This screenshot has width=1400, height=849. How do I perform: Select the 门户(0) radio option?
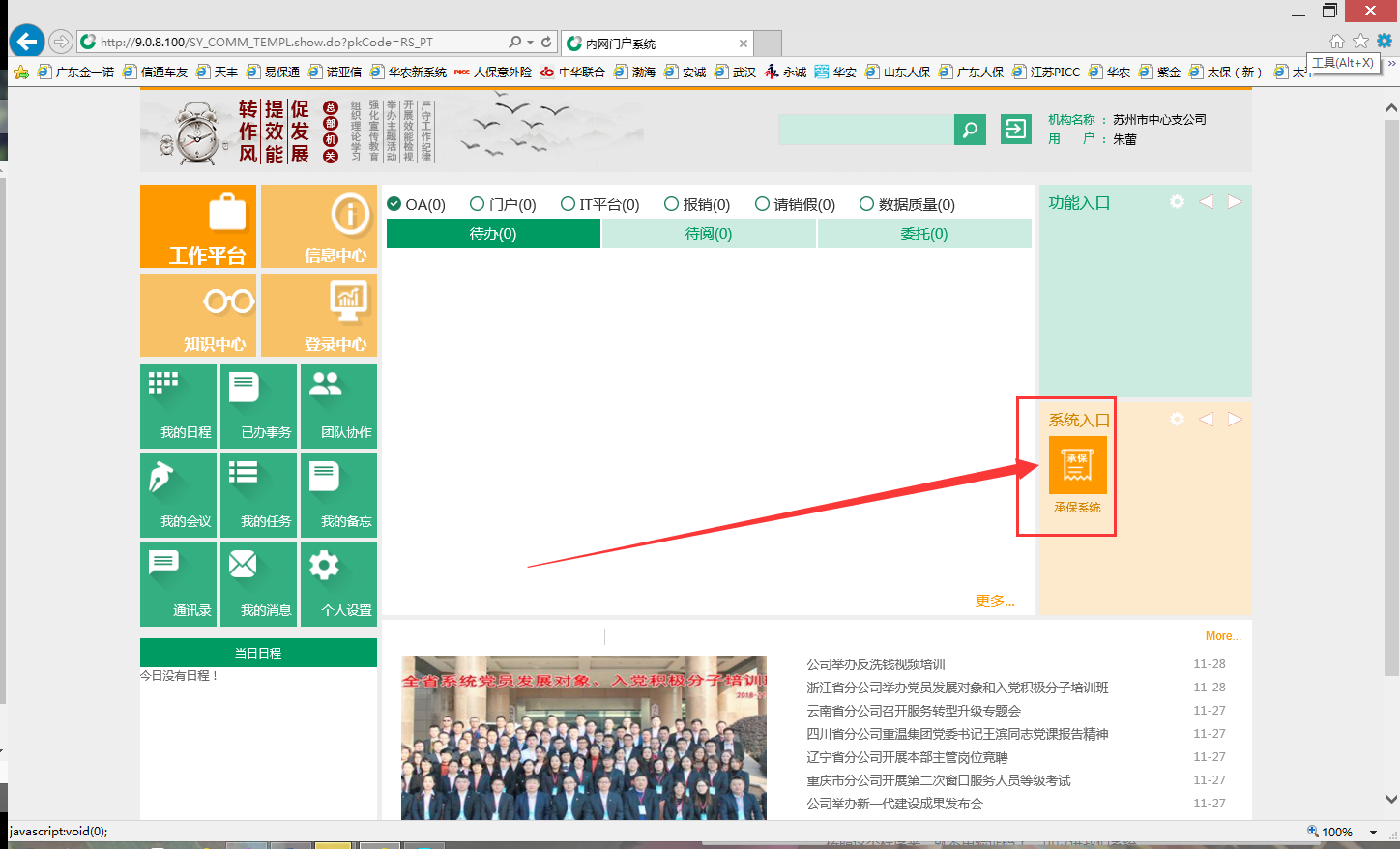pos(477,204)
